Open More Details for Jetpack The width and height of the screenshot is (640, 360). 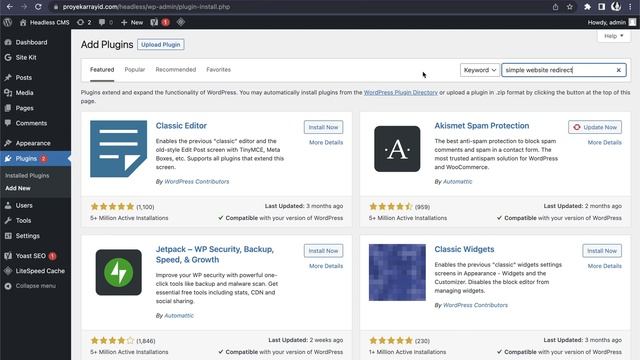[326, 266]
